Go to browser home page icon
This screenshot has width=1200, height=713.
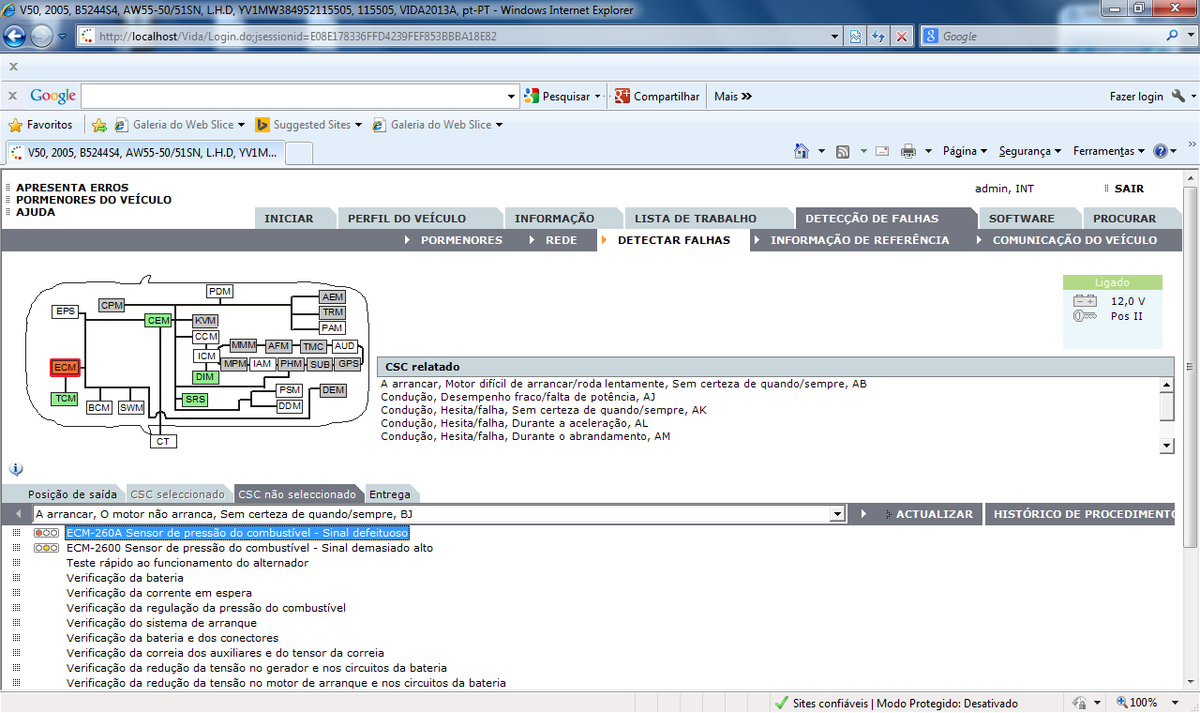click(x=801, y=151)
